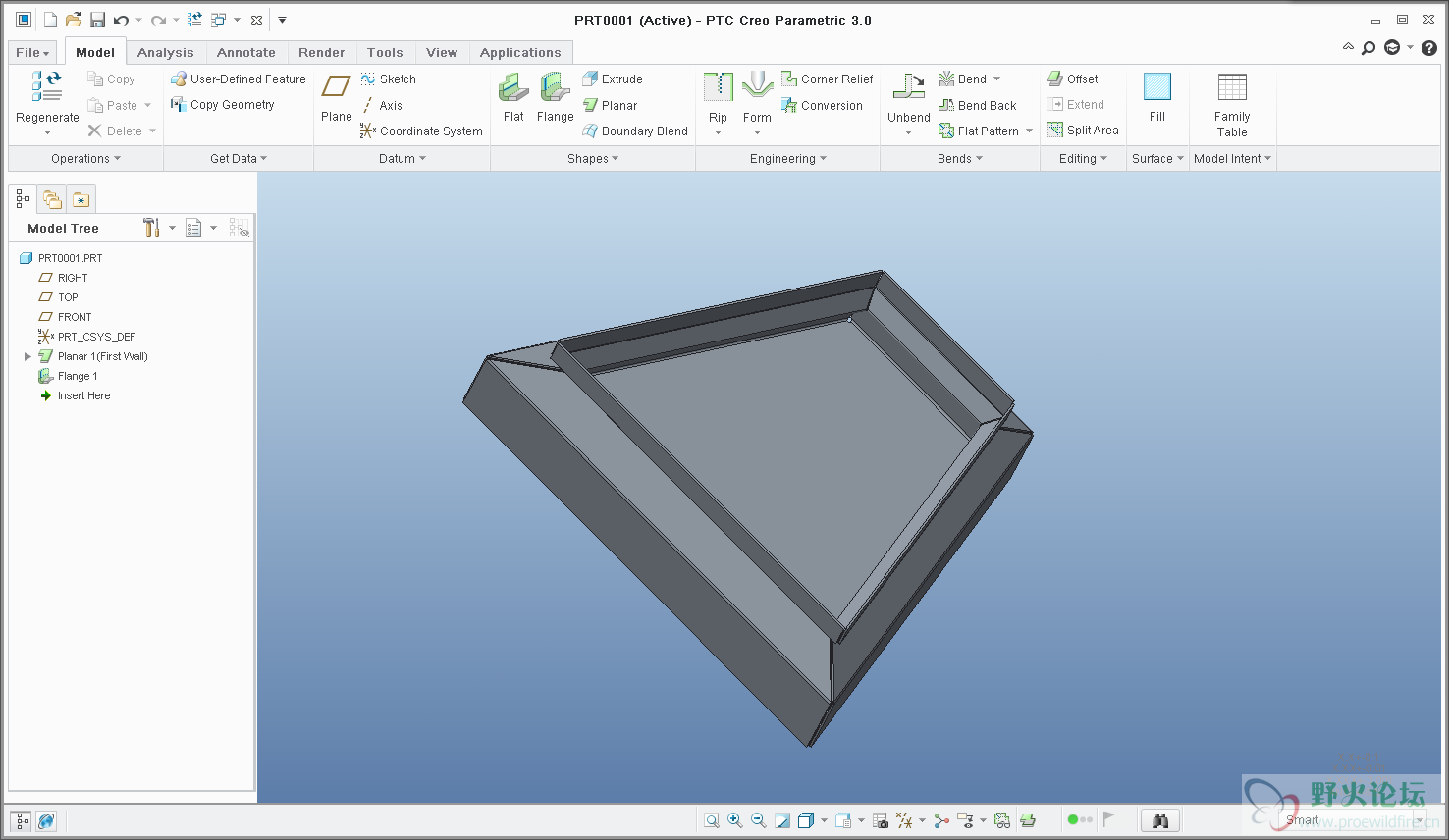Select the TOP datum plane in tree
Screen dimensions: 1449x840
tap(58, 297)
